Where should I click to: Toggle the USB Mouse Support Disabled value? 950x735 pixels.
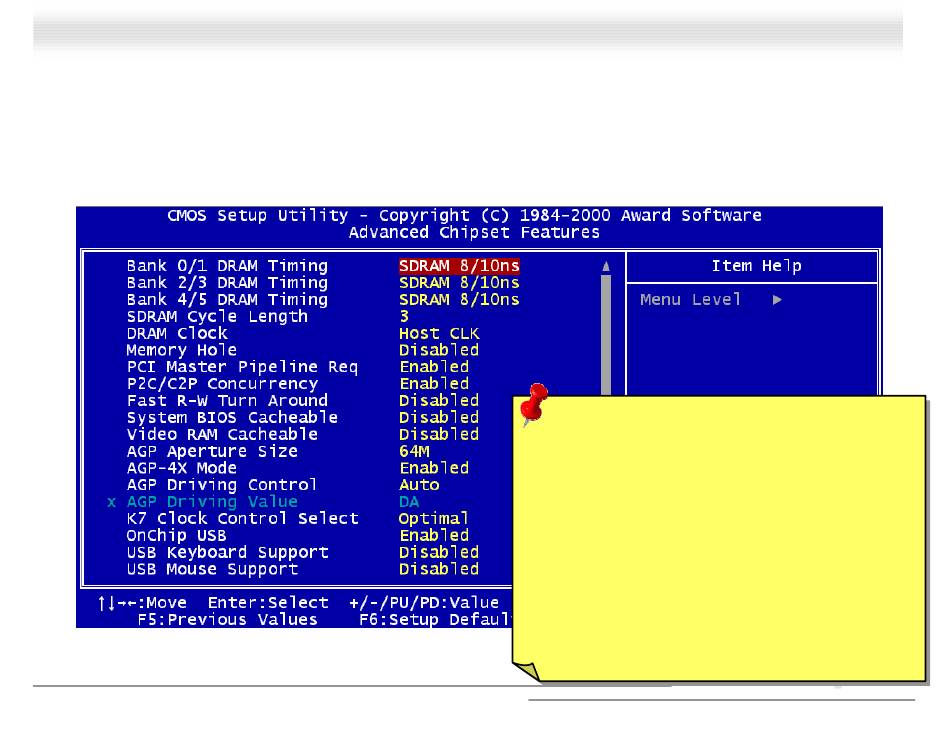(439, 570)
